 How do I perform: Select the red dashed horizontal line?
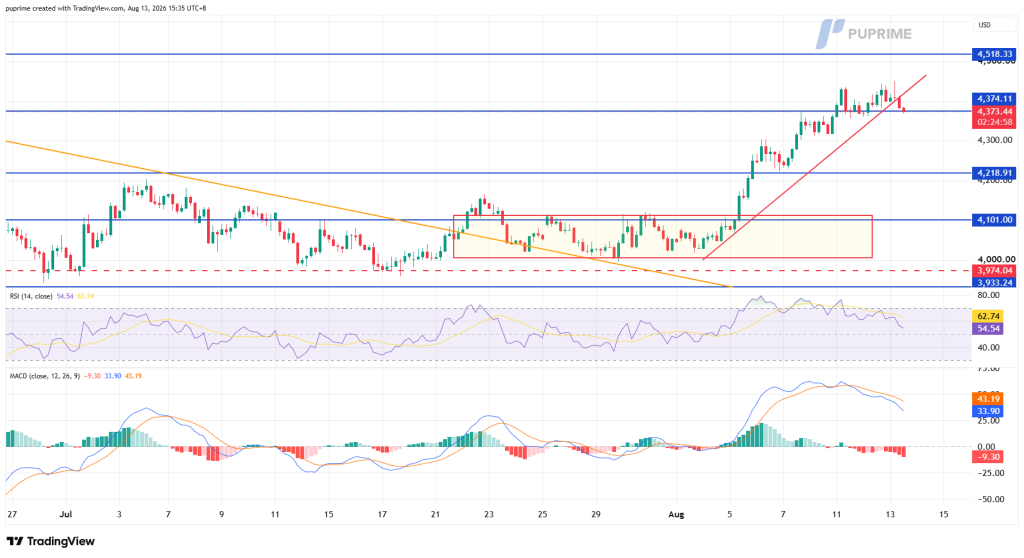487,271
